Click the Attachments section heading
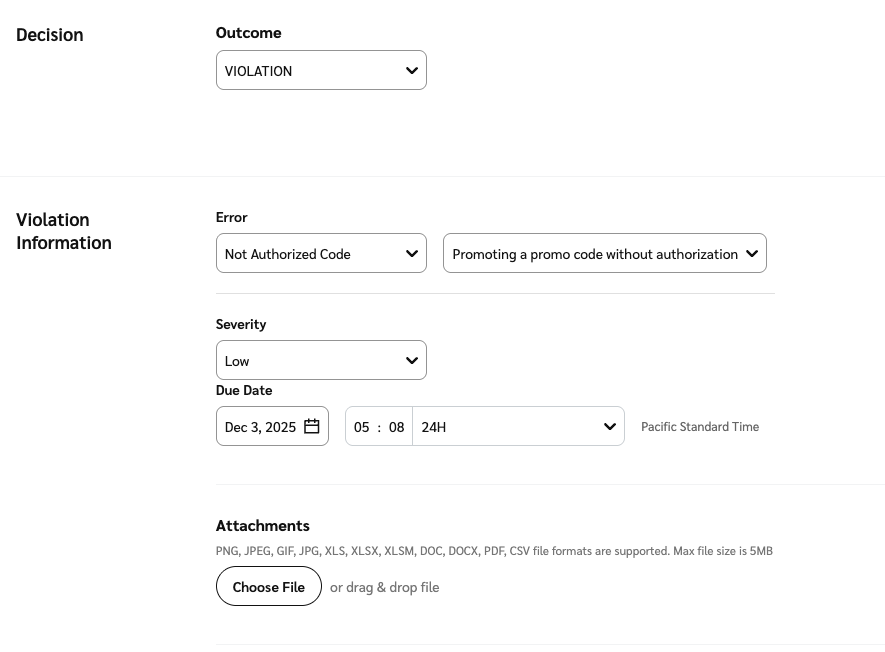Image resolution: width=885 pixels, height=652 pixels. (262, 525)
